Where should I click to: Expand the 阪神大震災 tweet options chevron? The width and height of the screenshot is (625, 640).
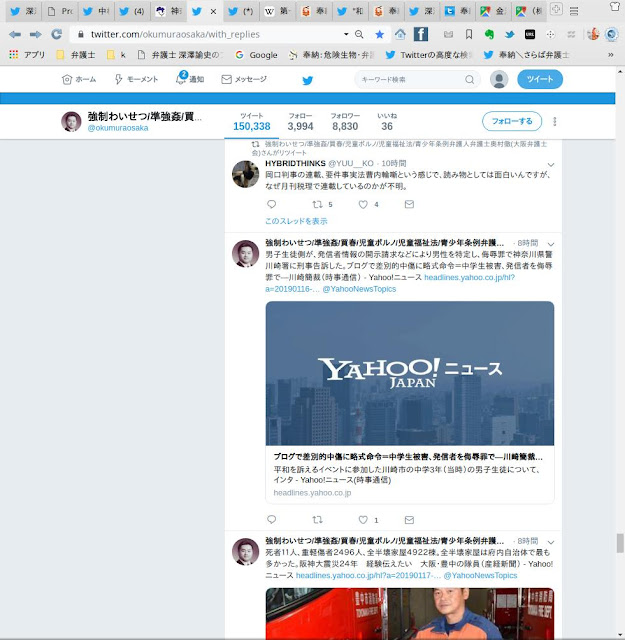[551, 542]
